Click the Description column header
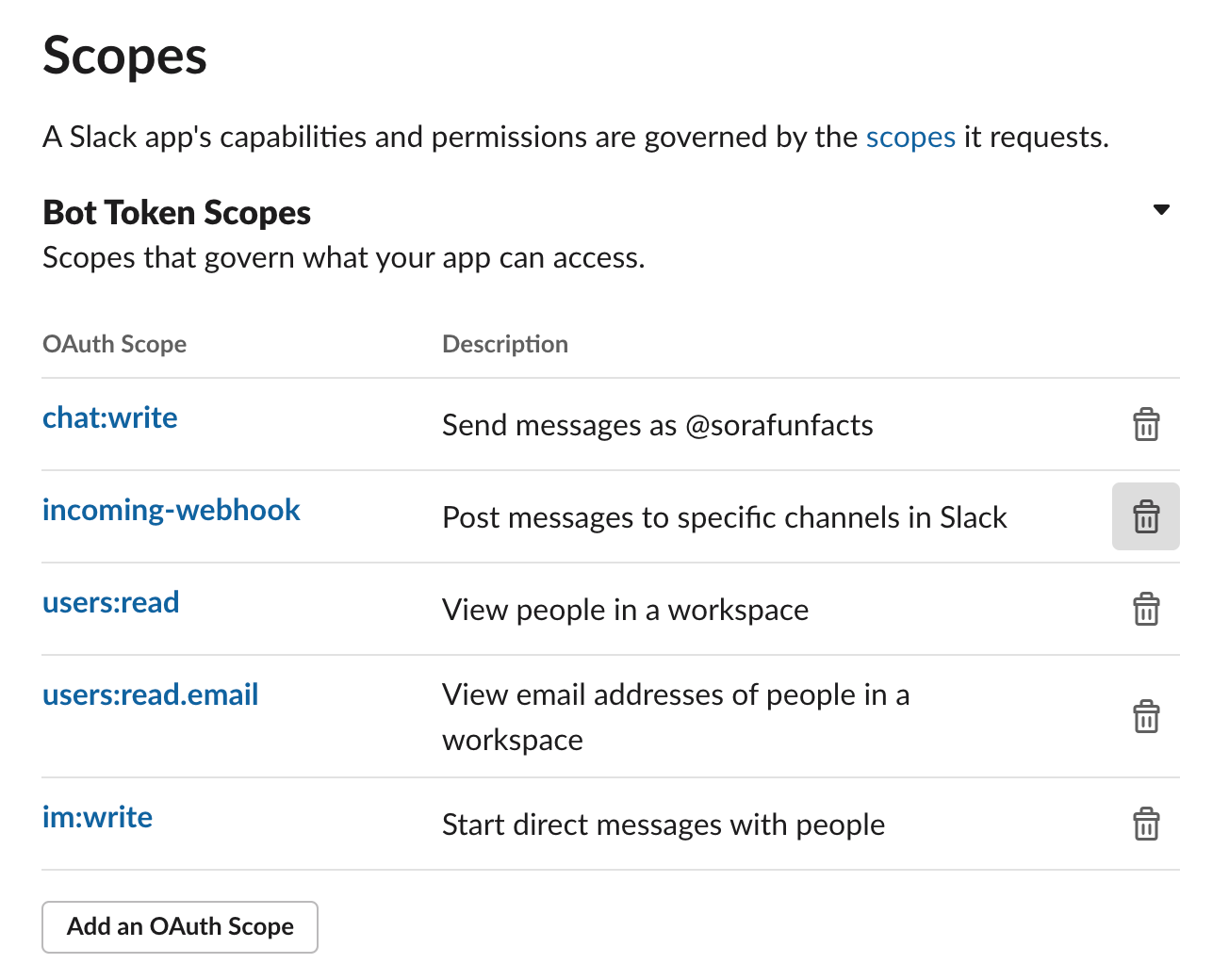Image resolution: width=1229 pixels, height=980 pixels. [x=505, y=344]
